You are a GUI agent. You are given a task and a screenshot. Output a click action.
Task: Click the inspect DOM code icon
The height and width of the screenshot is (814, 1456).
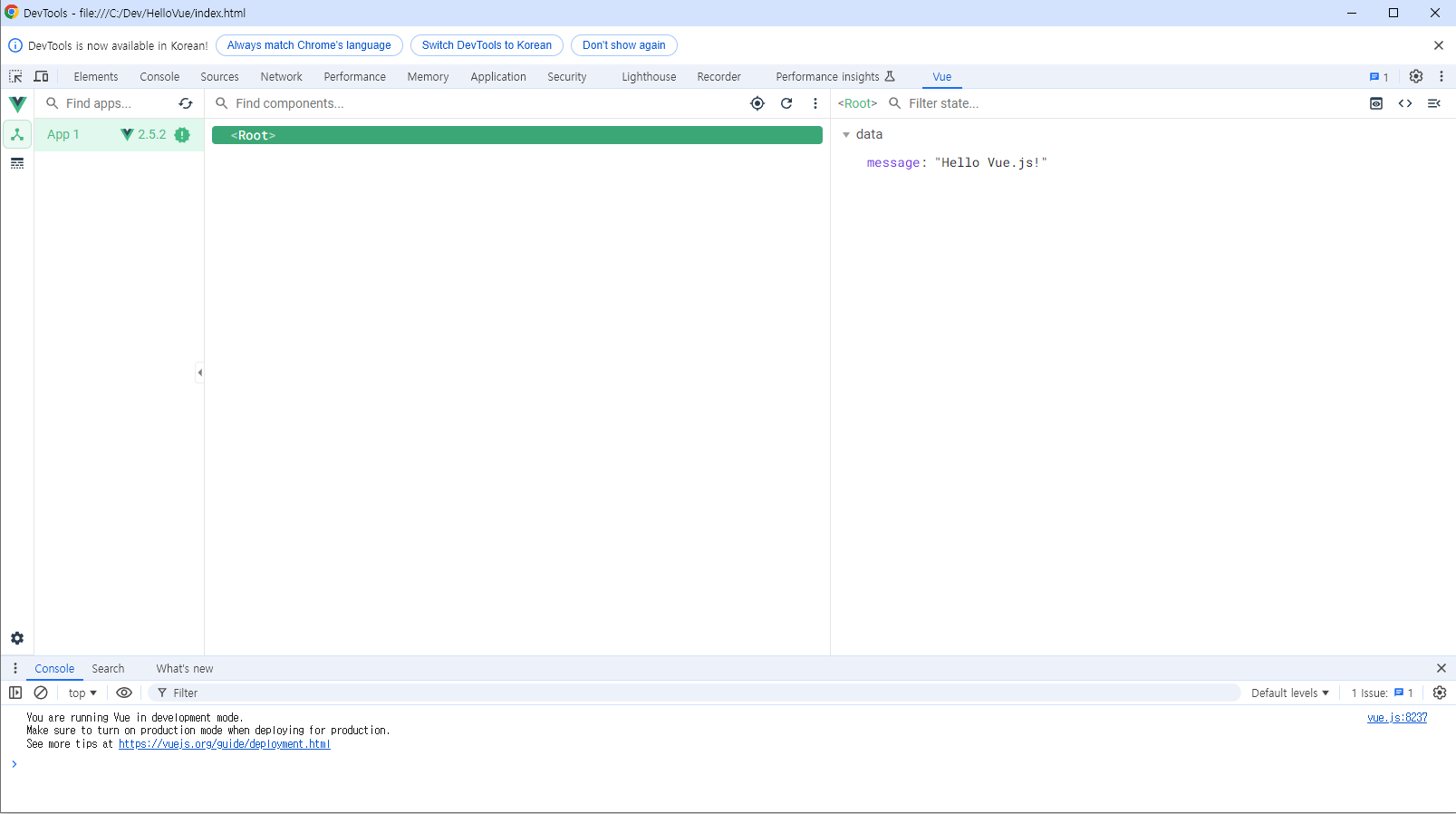point(1405,103)
